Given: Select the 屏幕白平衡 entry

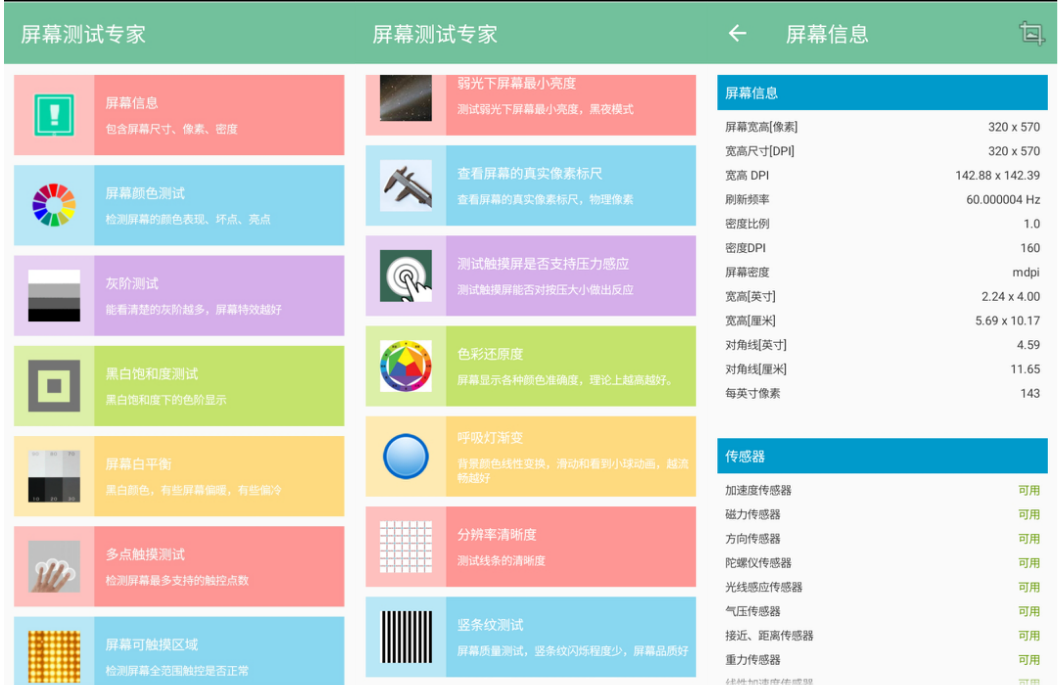Looking at the screenshot, I should pos(179,476).
